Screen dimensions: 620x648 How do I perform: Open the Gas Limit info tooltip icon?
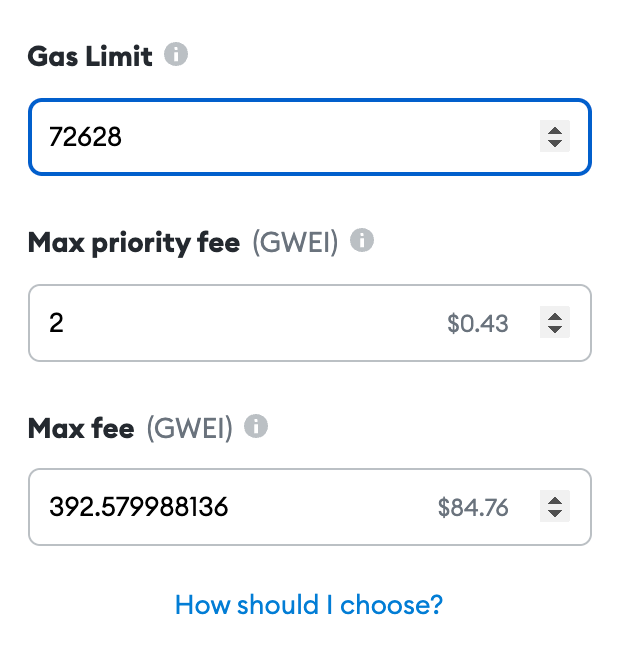tap(176, 54)
